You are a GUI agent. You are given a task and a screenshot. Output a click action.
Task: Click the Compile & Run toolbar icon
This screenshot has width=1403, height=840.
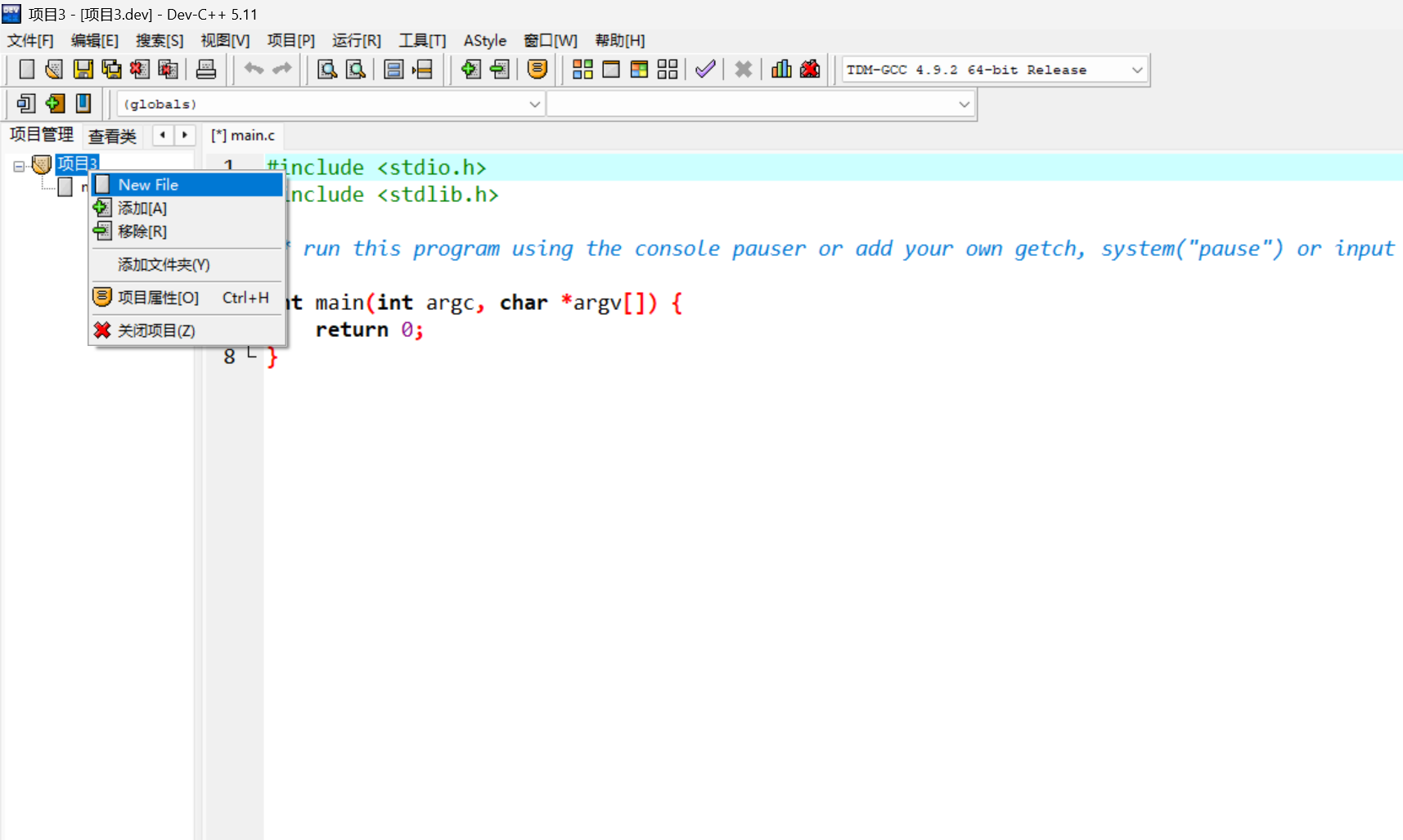tap(639, 70)
